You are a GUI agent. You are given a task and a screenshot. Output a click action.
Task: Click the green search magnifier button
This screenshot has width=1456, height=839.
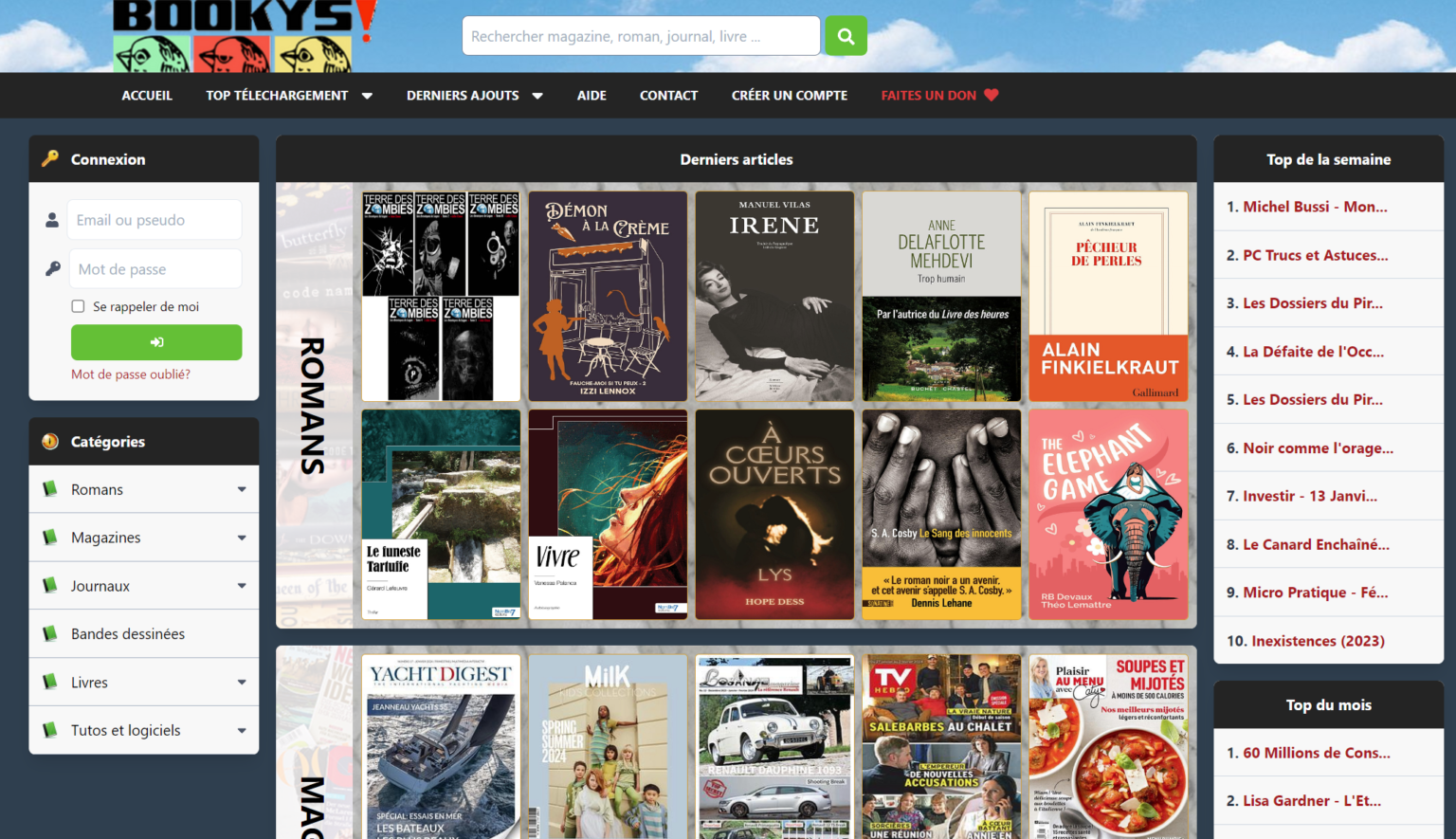click(846, 36)
